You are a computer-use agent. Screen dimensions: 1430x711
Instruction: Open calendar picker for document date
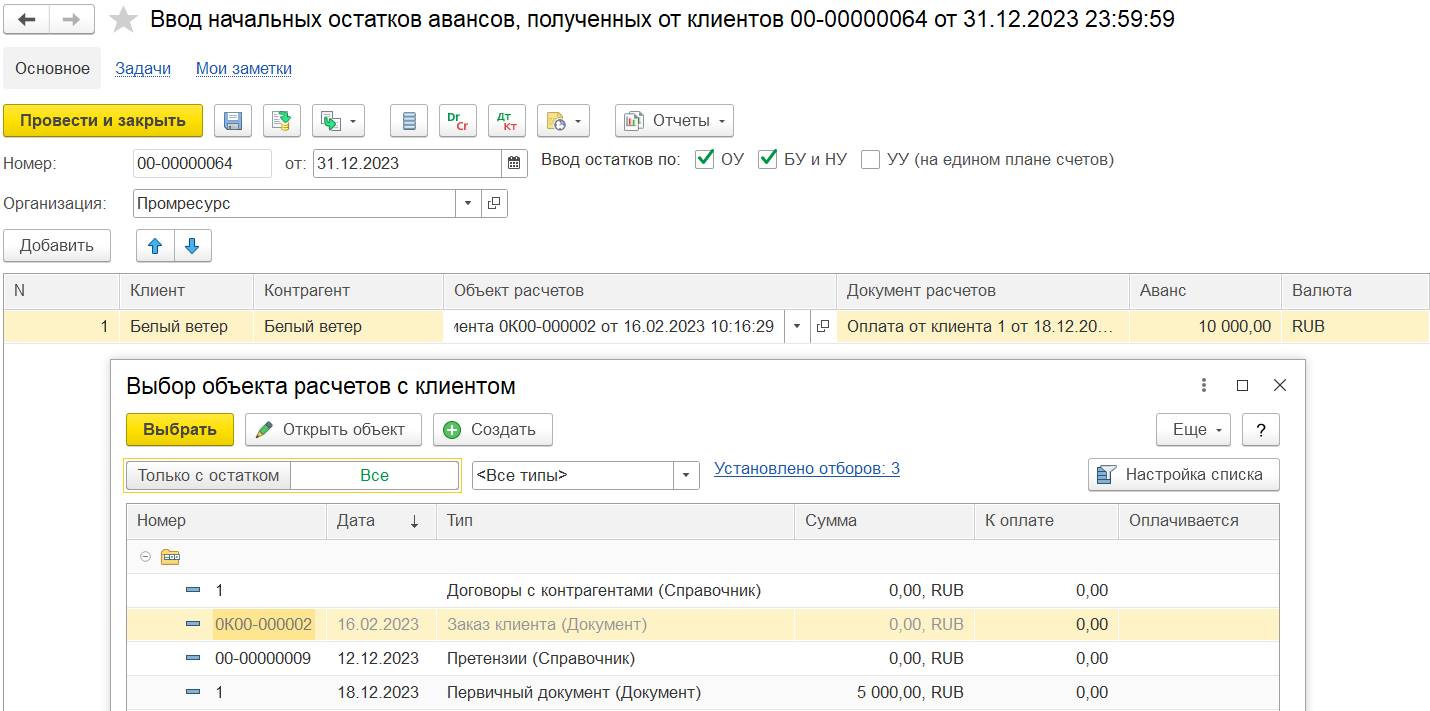pos(514,163)
